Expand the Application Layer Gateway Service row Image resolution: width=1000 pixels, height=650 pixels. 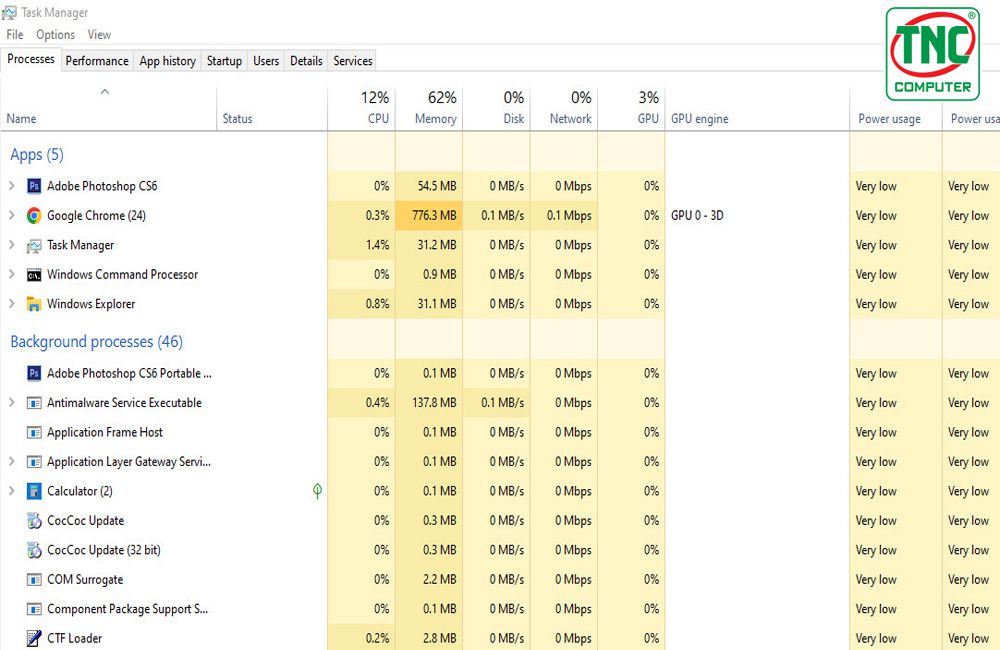coord(11,461)
